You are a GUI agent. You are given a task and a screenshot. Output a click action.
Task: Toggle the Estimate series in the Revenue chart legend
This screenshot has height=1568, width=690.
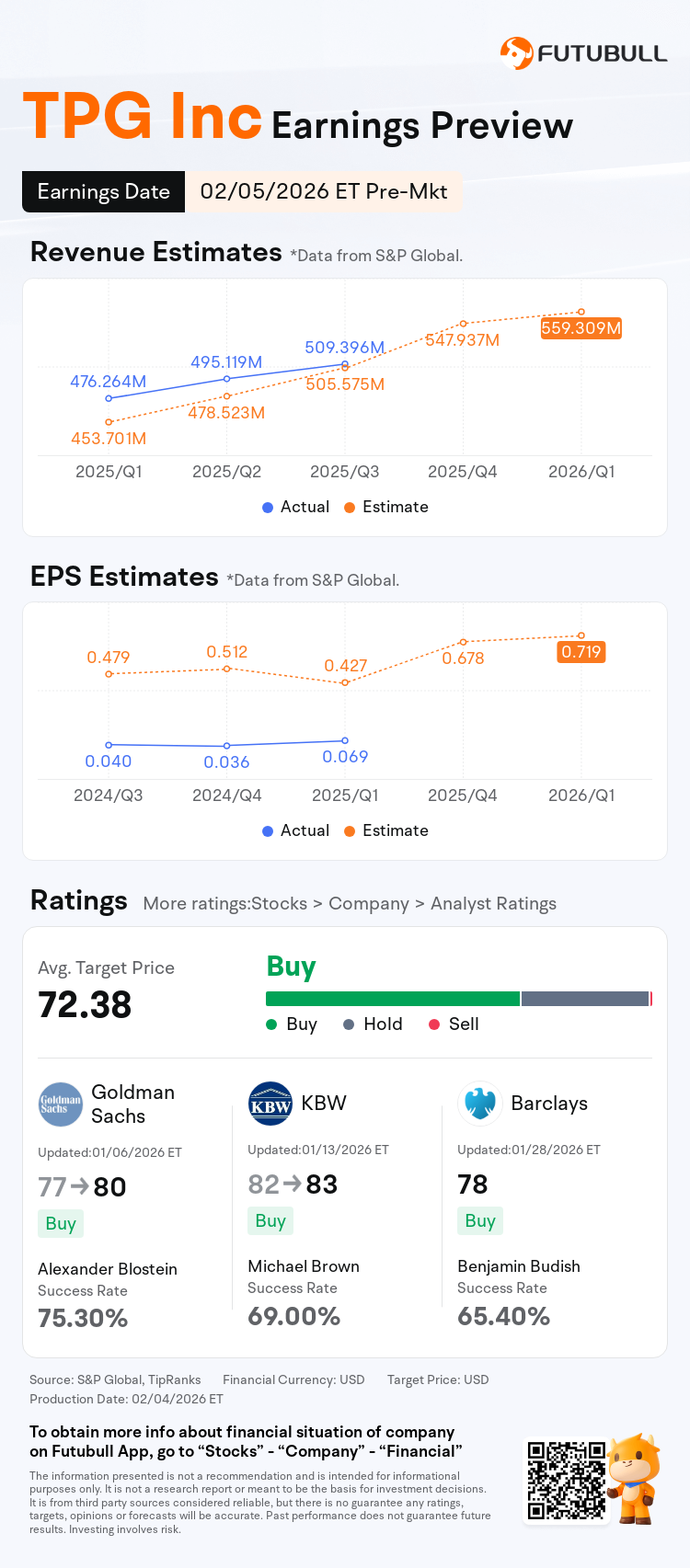pyautogui.click(x=386, y=508)
